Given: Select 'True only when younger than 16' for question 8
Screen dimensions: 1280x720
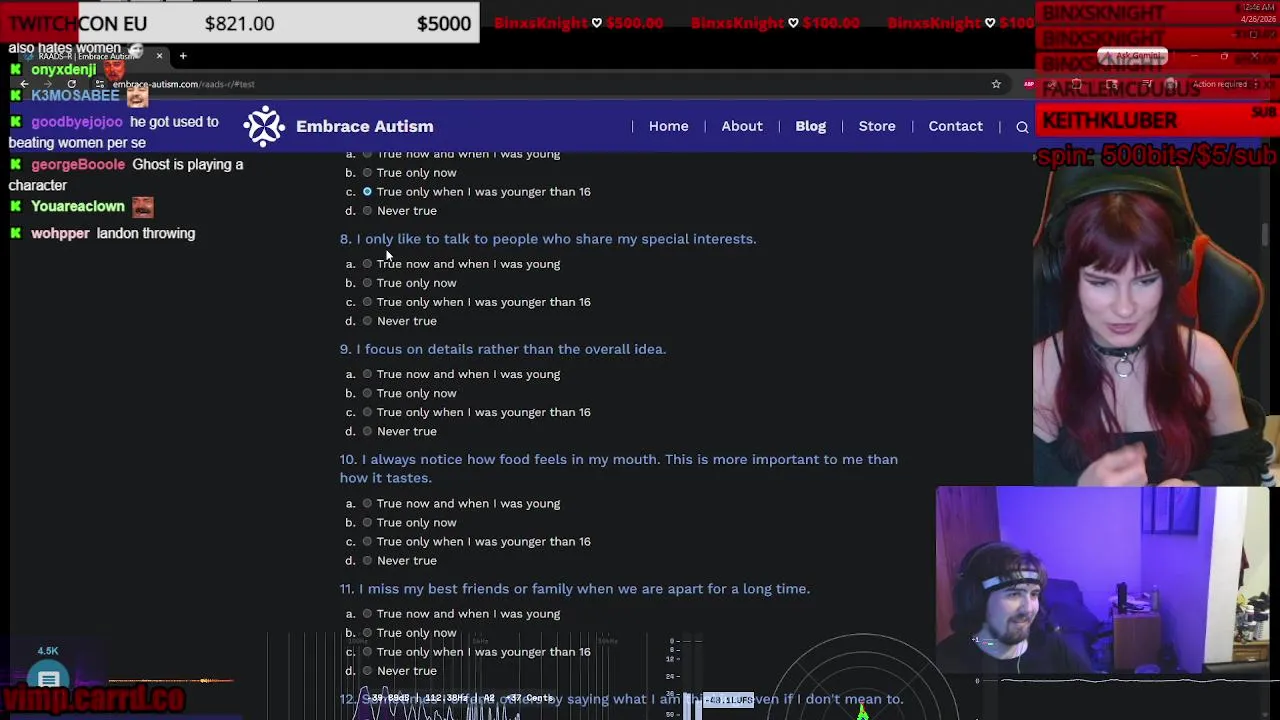Looking at the screenshot, I should click(x=367, y=302).
